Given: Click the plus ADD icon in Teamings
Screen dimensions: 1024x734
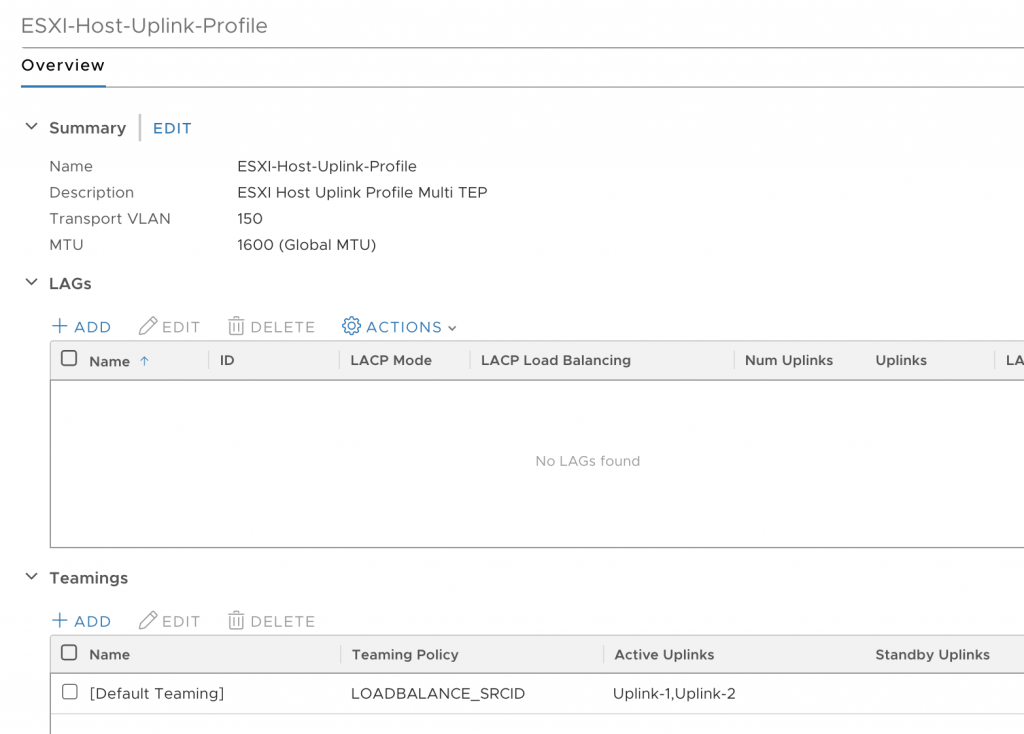Looking at the screenshot, I should pyautogui.click(x=59, y=620).
